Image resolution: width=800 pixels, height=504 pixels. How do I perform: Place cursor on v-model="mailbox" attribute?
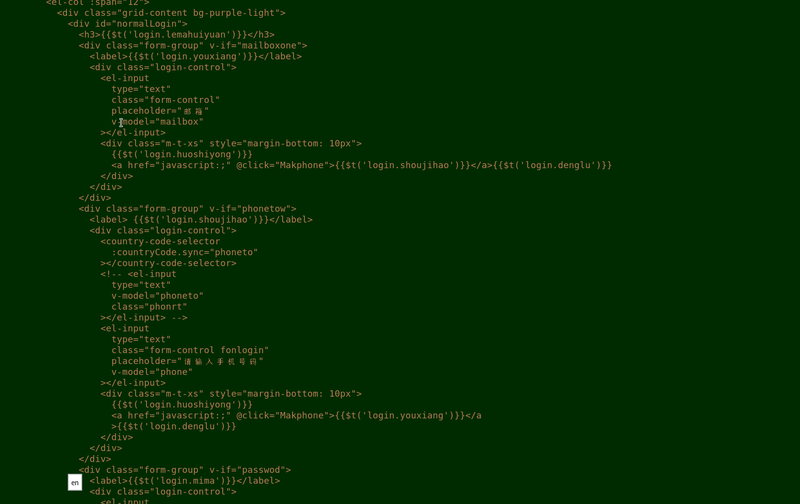click(x=158, y=121)
